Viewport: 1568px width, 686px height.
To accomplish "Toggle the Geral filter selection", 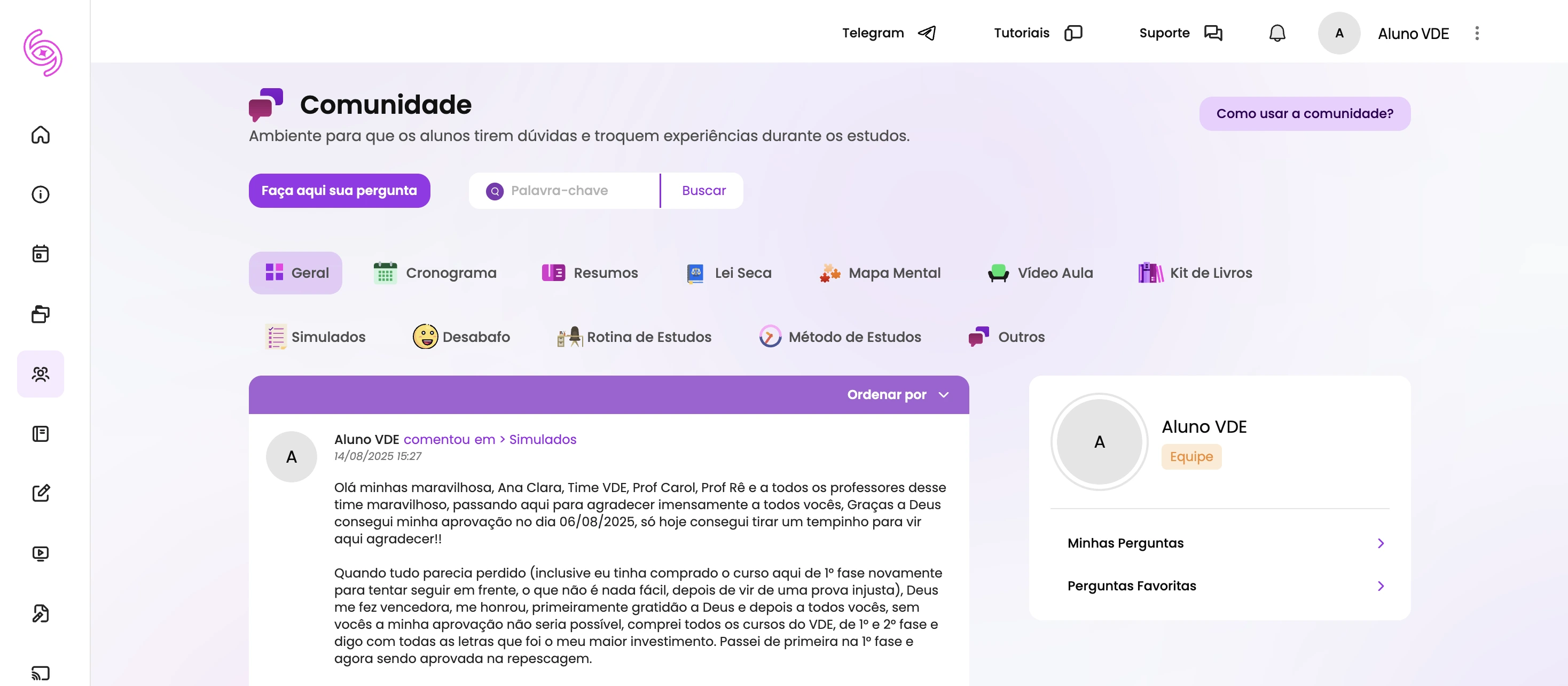I will pyautogui.click(x=295, y=272).
